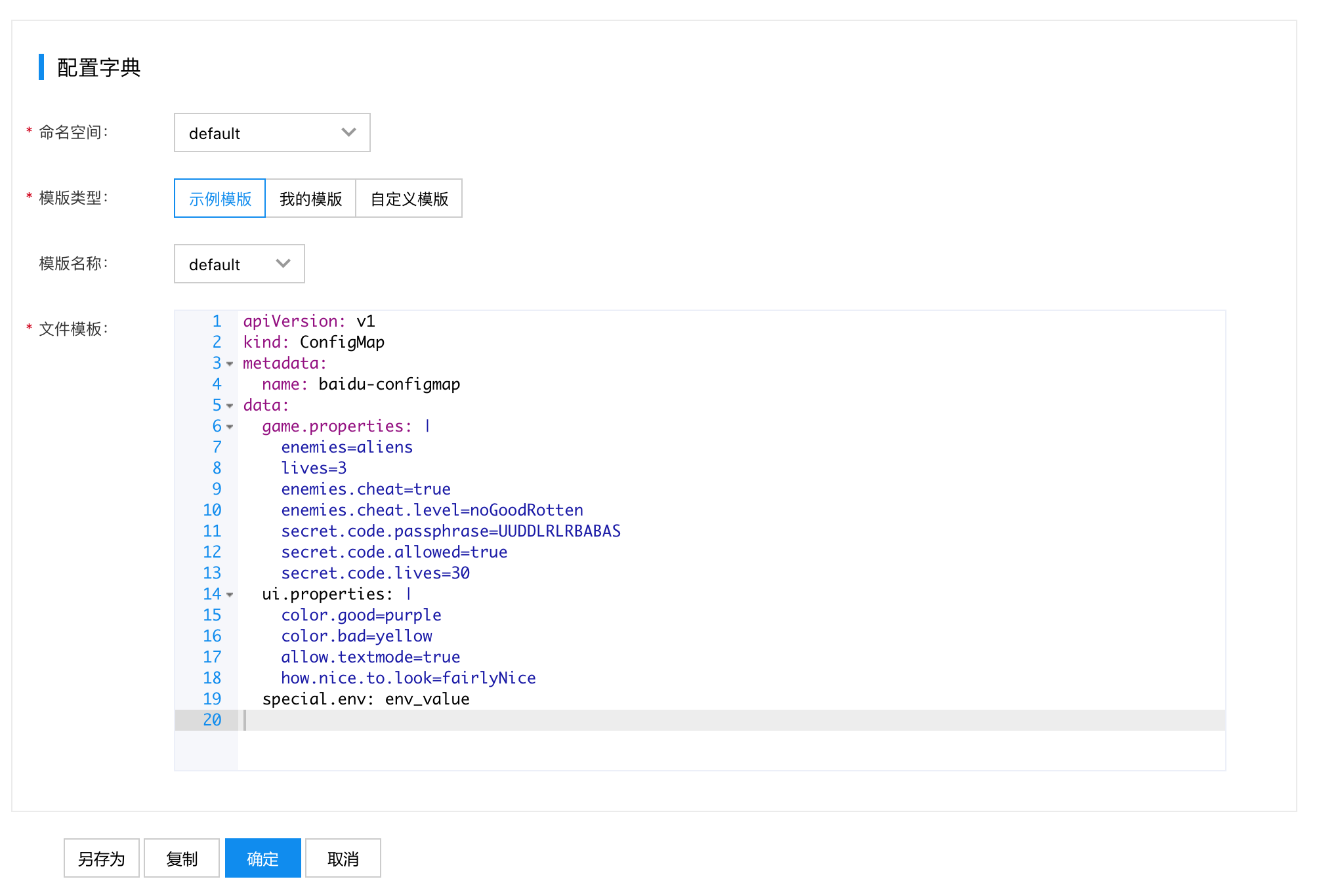The width and height of the screenshot is (1319, 896).
Task: Collapse game.properties fold arrow at line 6
Action: point(230,426)
